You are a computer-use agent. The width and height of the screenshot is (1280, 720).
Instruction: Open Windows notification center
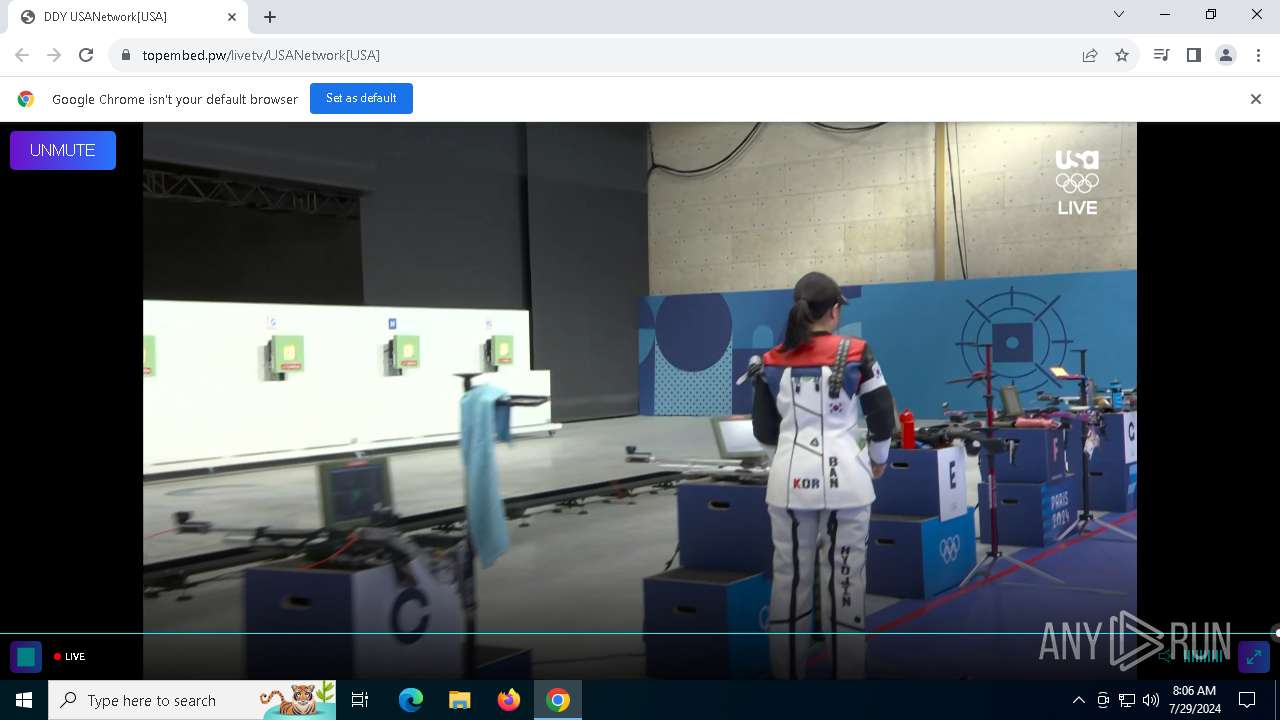click(x=1247, y=700)
